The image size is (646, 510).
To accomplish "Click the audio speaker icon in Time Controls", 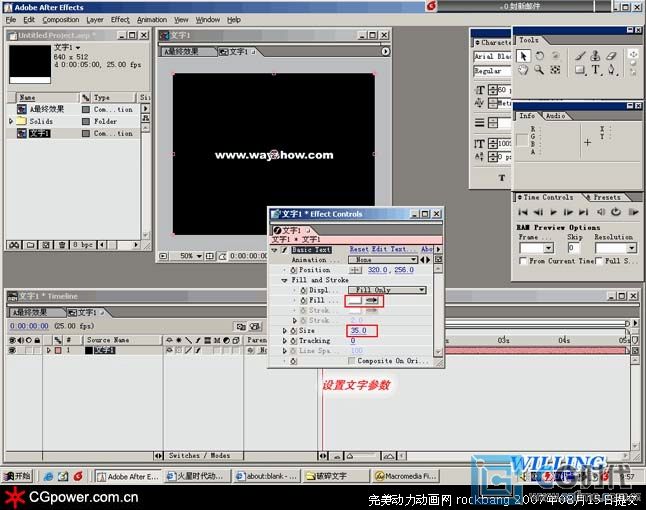I will pyautogui.click(x=601, y=212).
